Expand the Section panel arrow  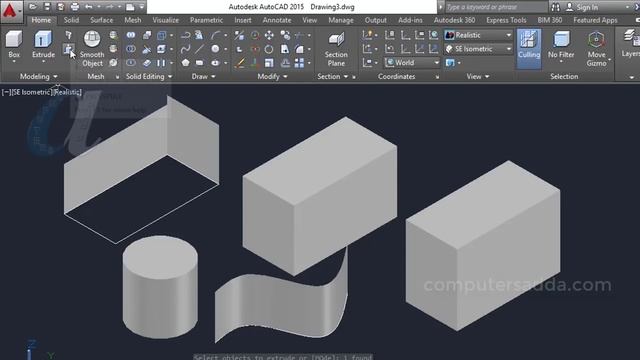tap(346, 77)
